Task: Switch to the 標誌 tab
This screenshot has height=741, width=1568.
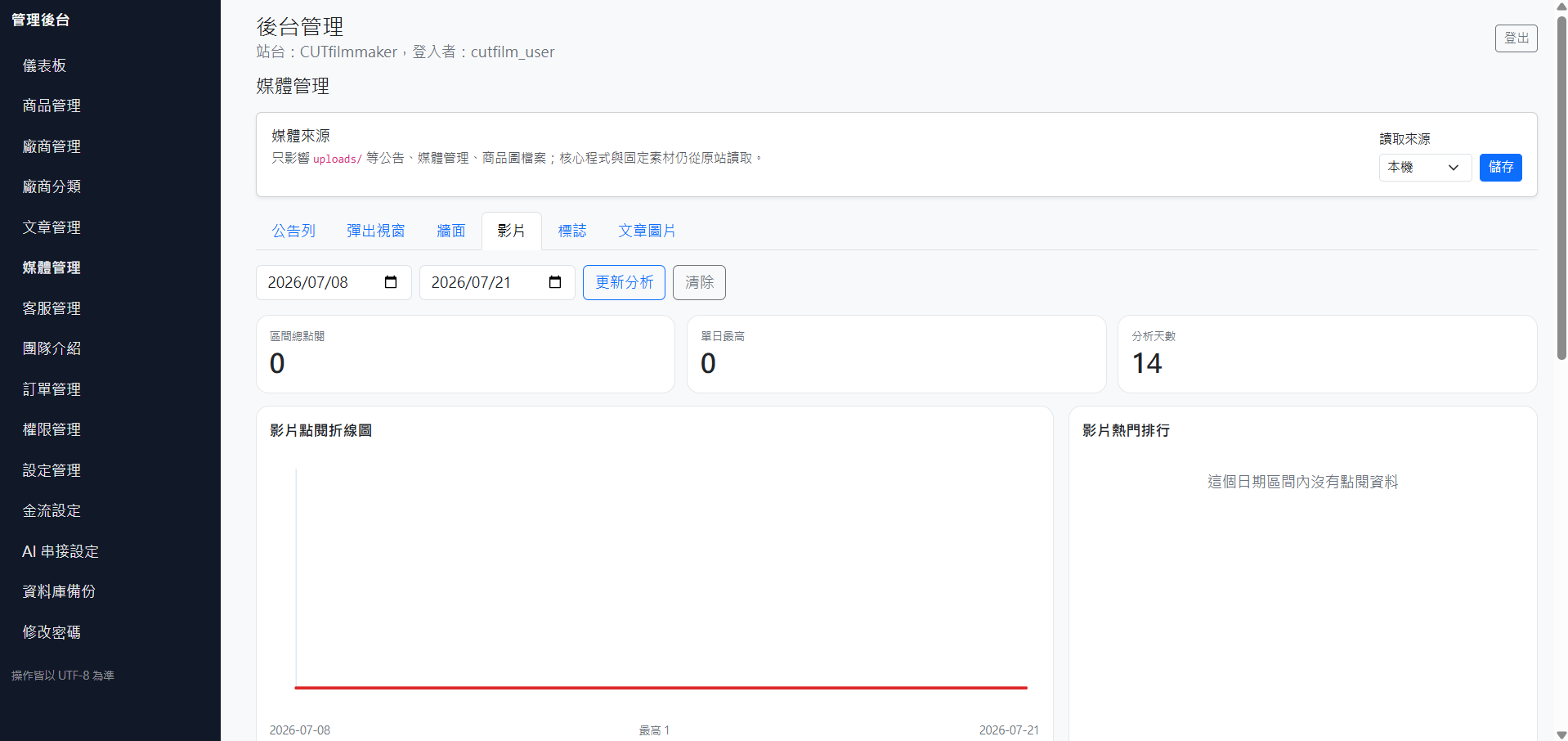Action: (572, 231)
